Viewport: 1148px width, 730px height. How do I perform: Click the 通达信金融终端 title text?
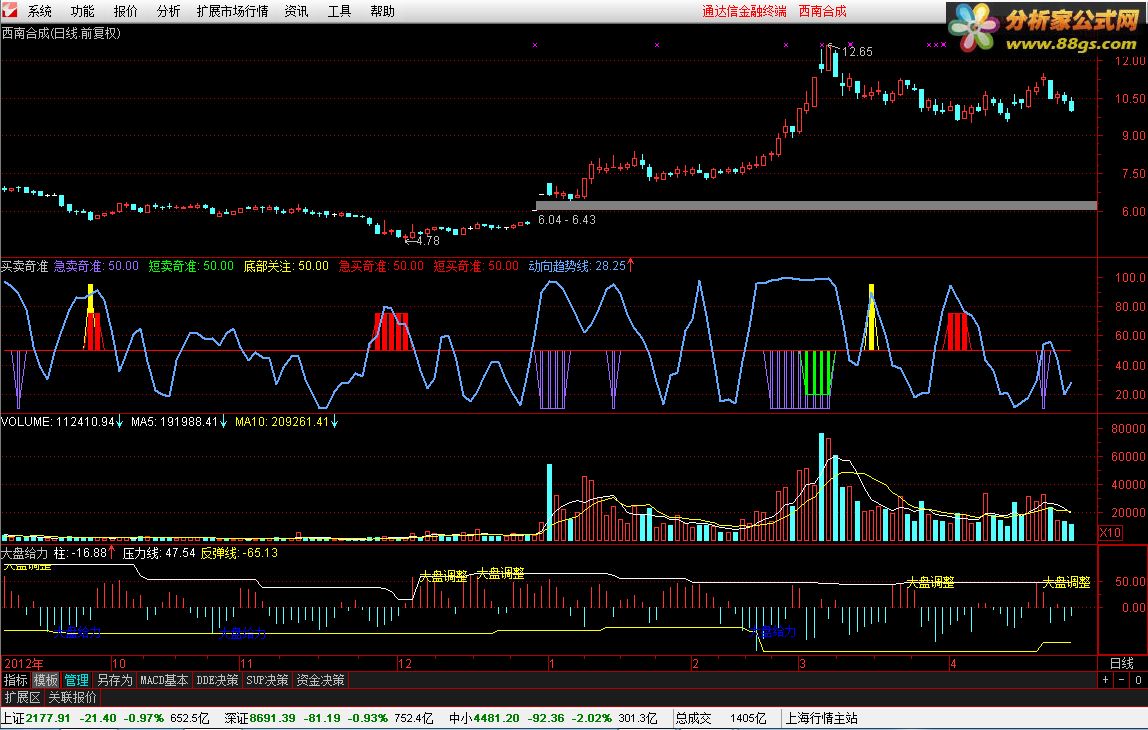(744, 11)
